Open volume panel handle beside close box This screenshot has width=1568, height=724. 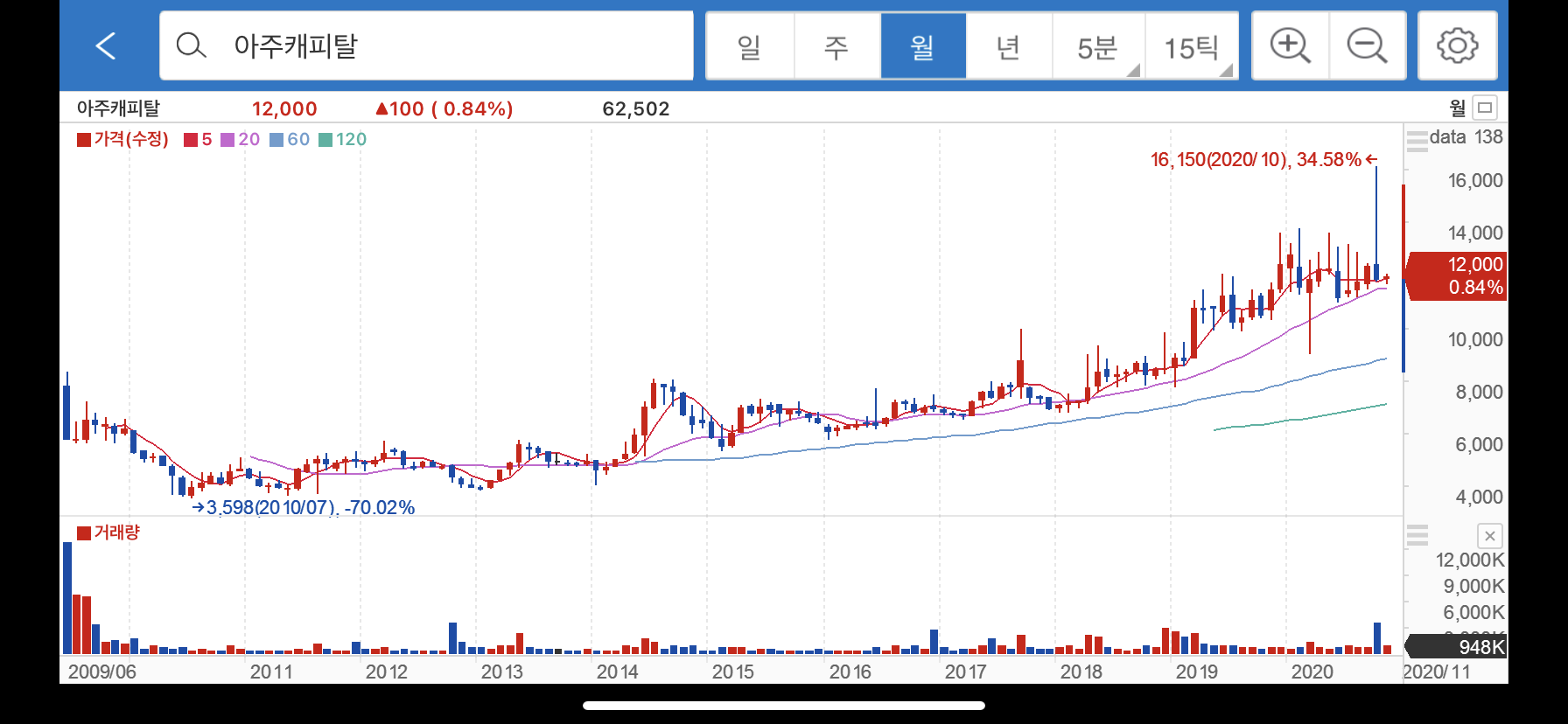1417,535
